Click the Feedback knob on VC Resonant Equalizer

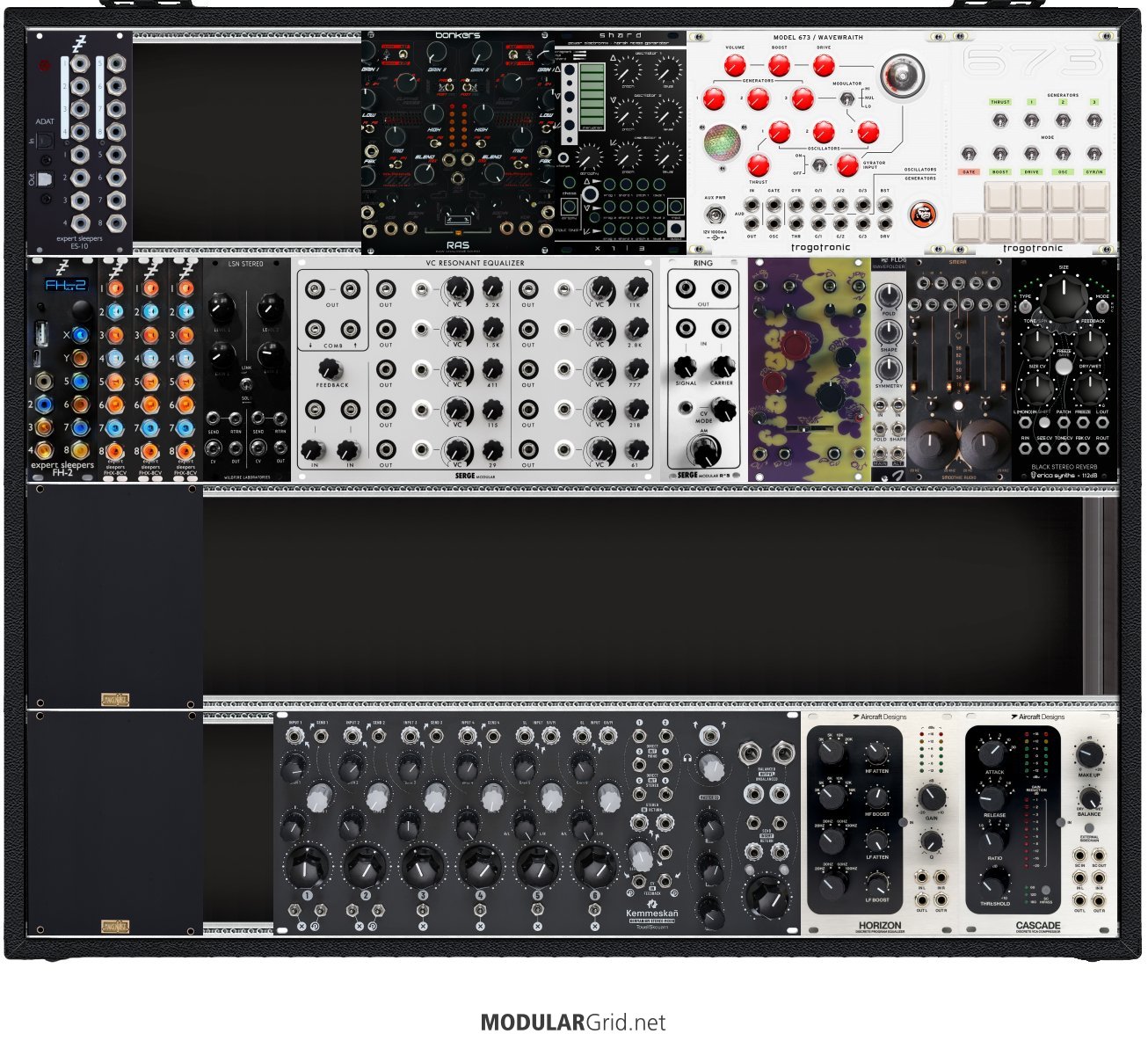tap(331, 370)
